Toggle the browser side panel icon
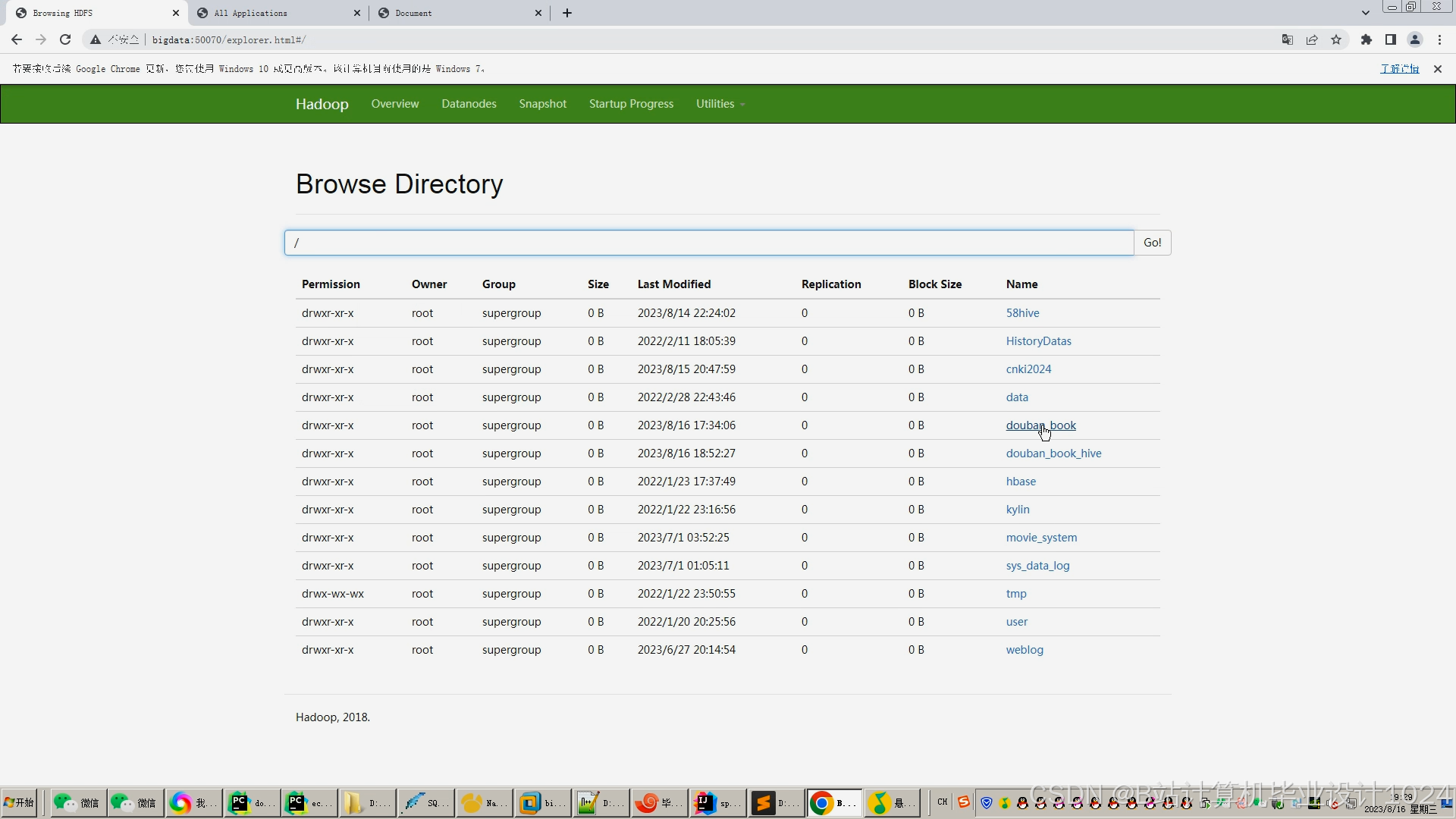Image resolution: width=1456 pixels, height=819 pixels. click(1391, 39)
